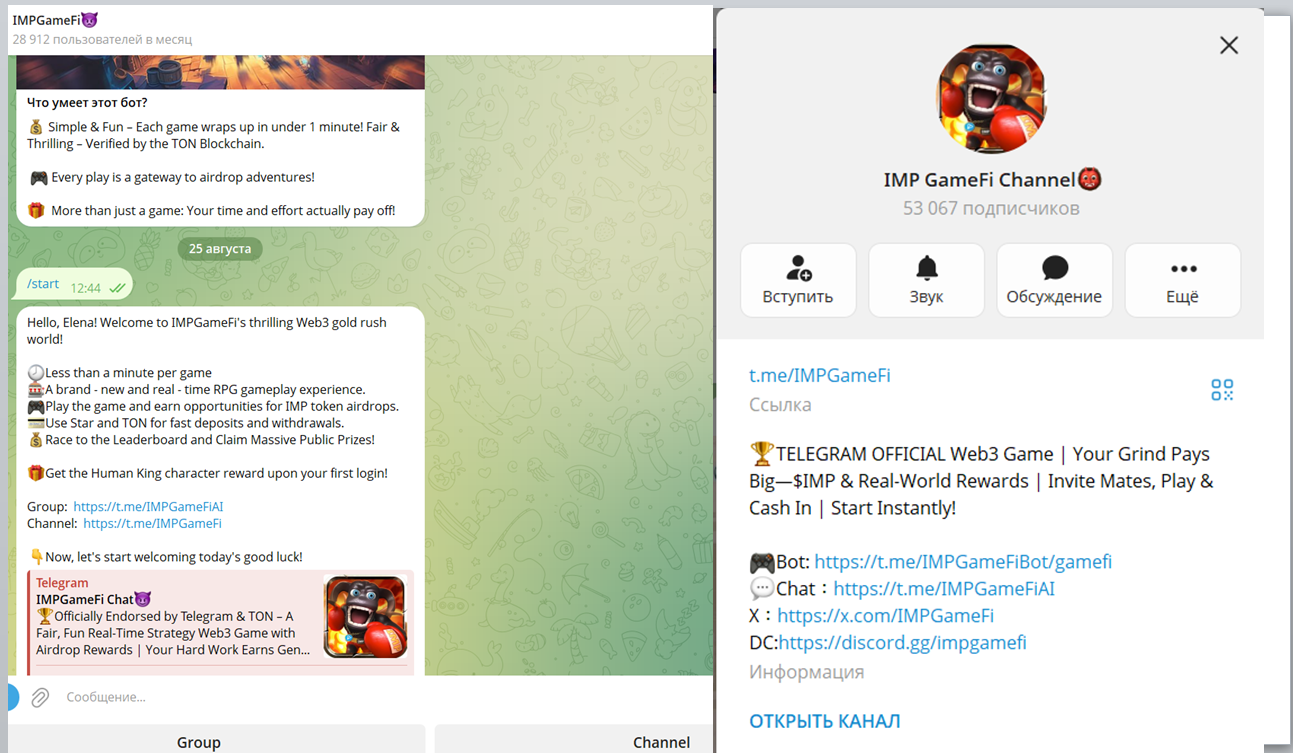Click the game banner image atop chat
The width and height of the screenshot is (1293, 753).
[220, 72]
